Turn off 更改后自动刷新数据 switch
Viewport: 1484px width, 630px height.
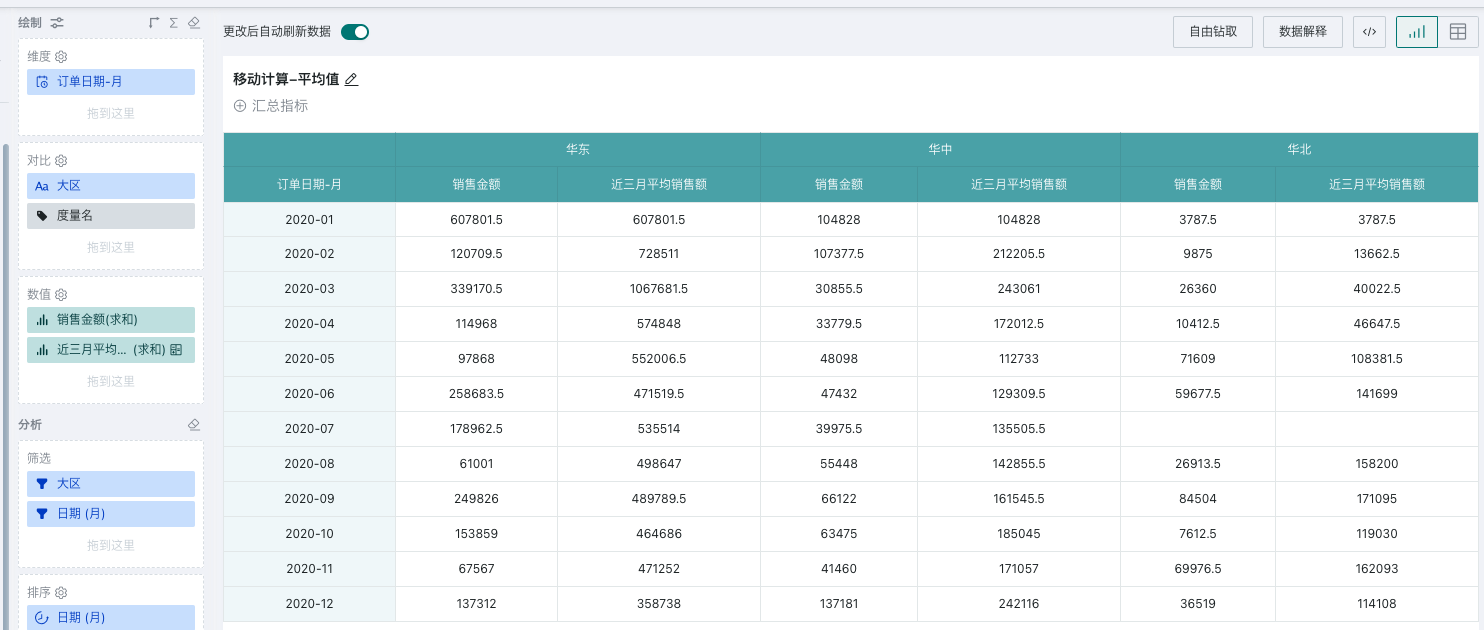coord(355,32)
